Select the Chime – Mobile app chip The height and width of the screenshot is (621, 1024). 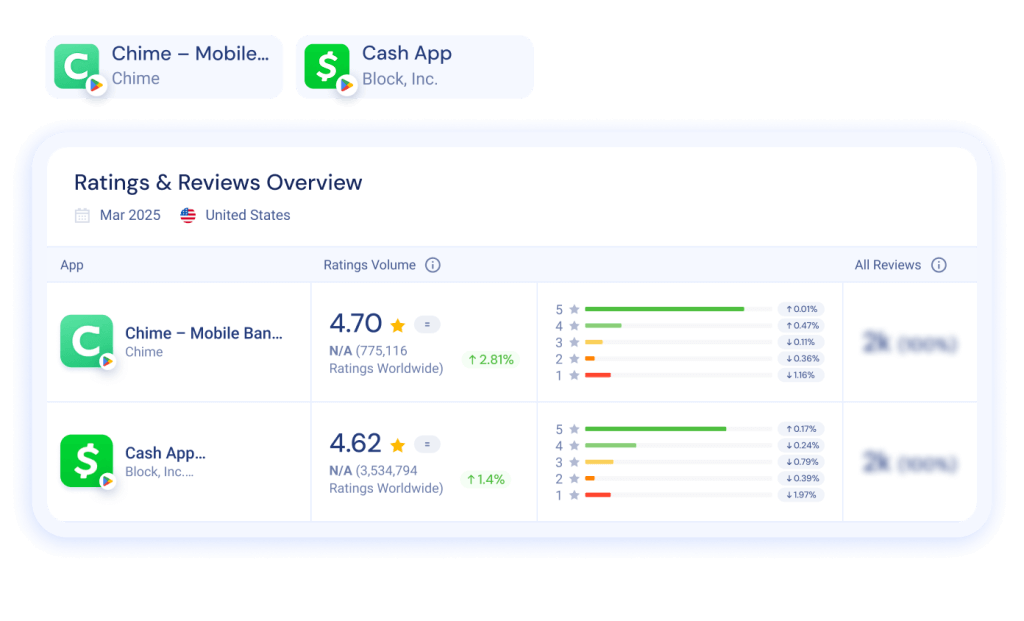(x=164, y=66)
